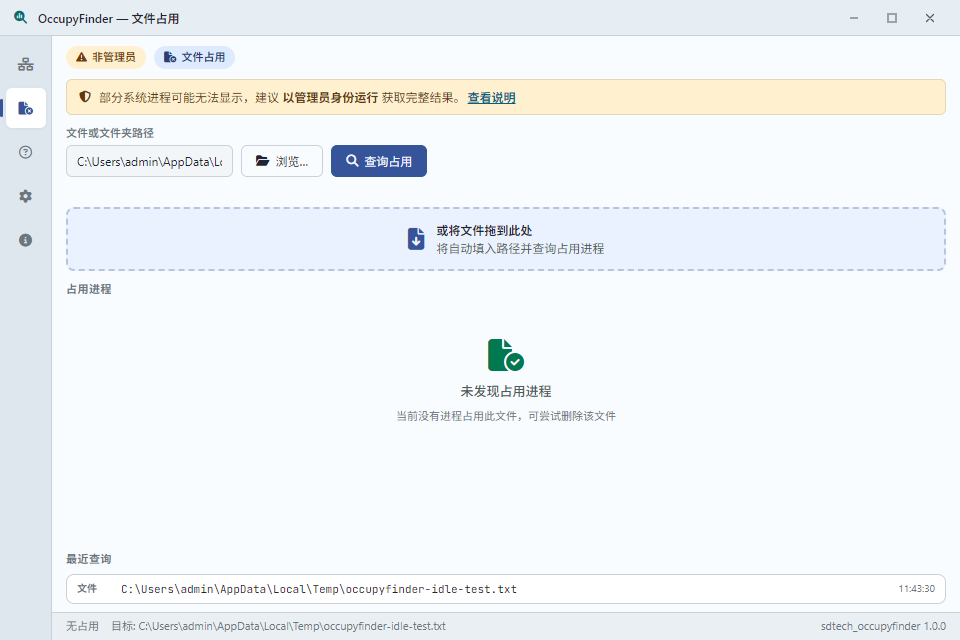The image size is (960, 640).
Task: Click the 查询占用 button
Action: click(379, 161)
